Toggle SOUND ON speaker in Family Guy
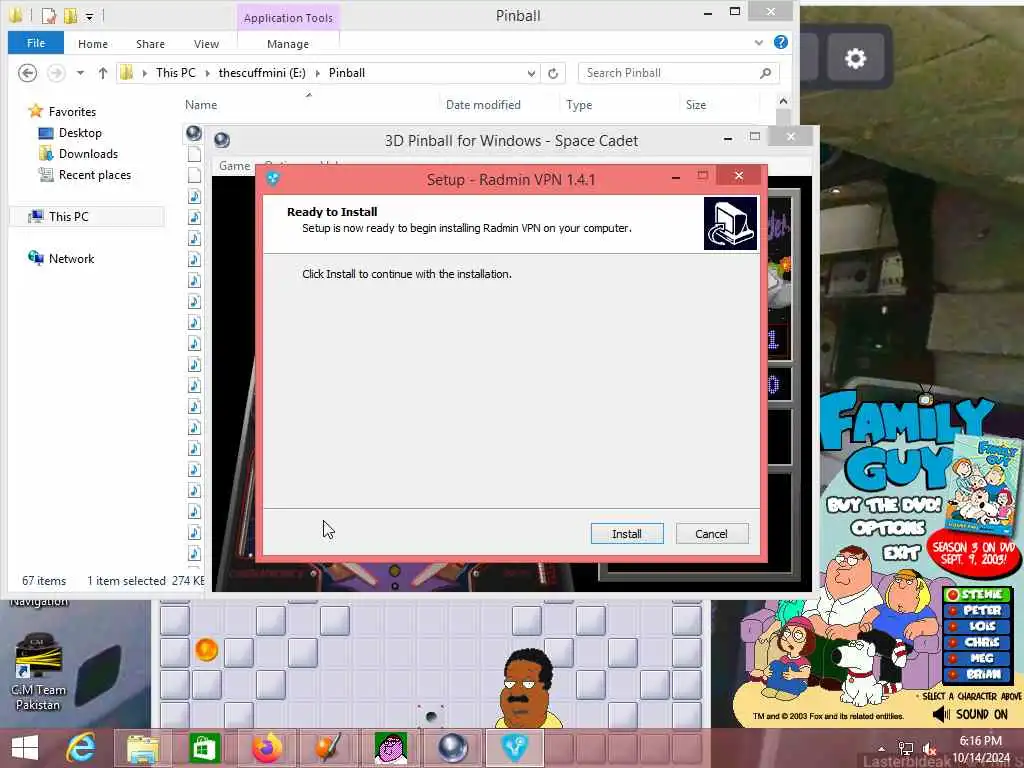The image size is (1024, 768). tap(941, 714)
